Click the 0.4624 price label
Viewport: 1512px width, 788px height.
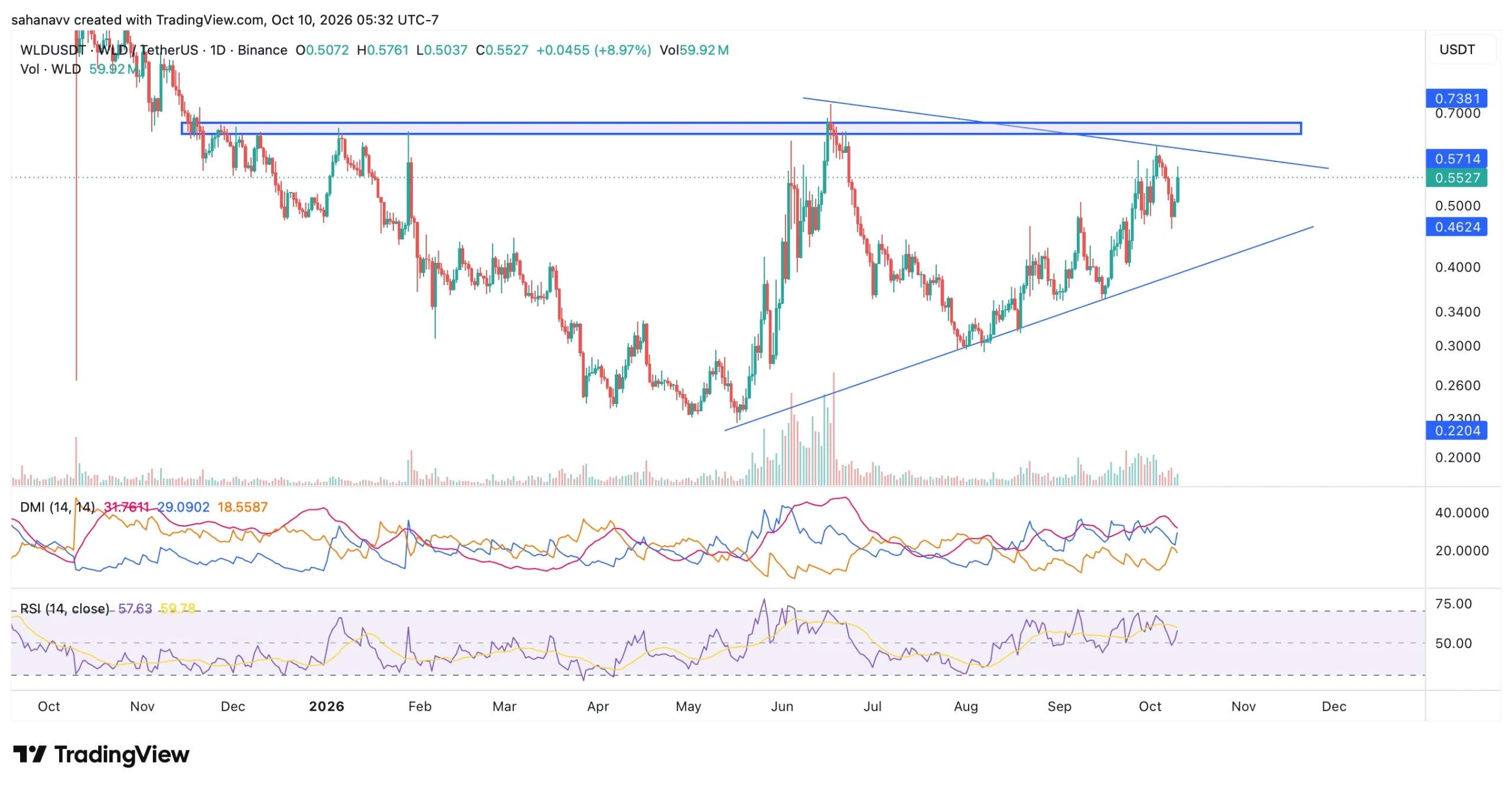1456,227
